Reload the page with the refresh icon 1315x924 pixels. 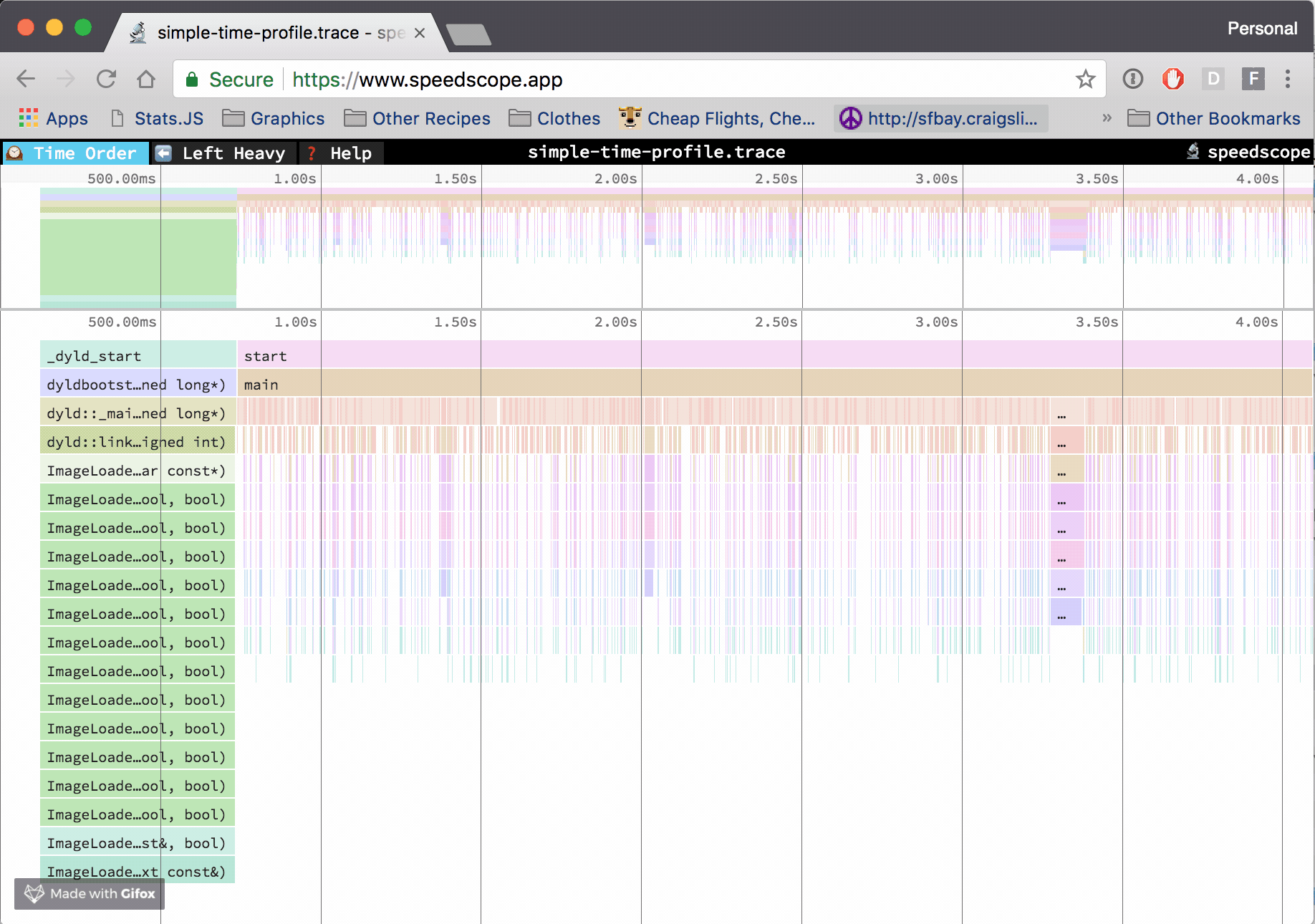click(106, 79)
